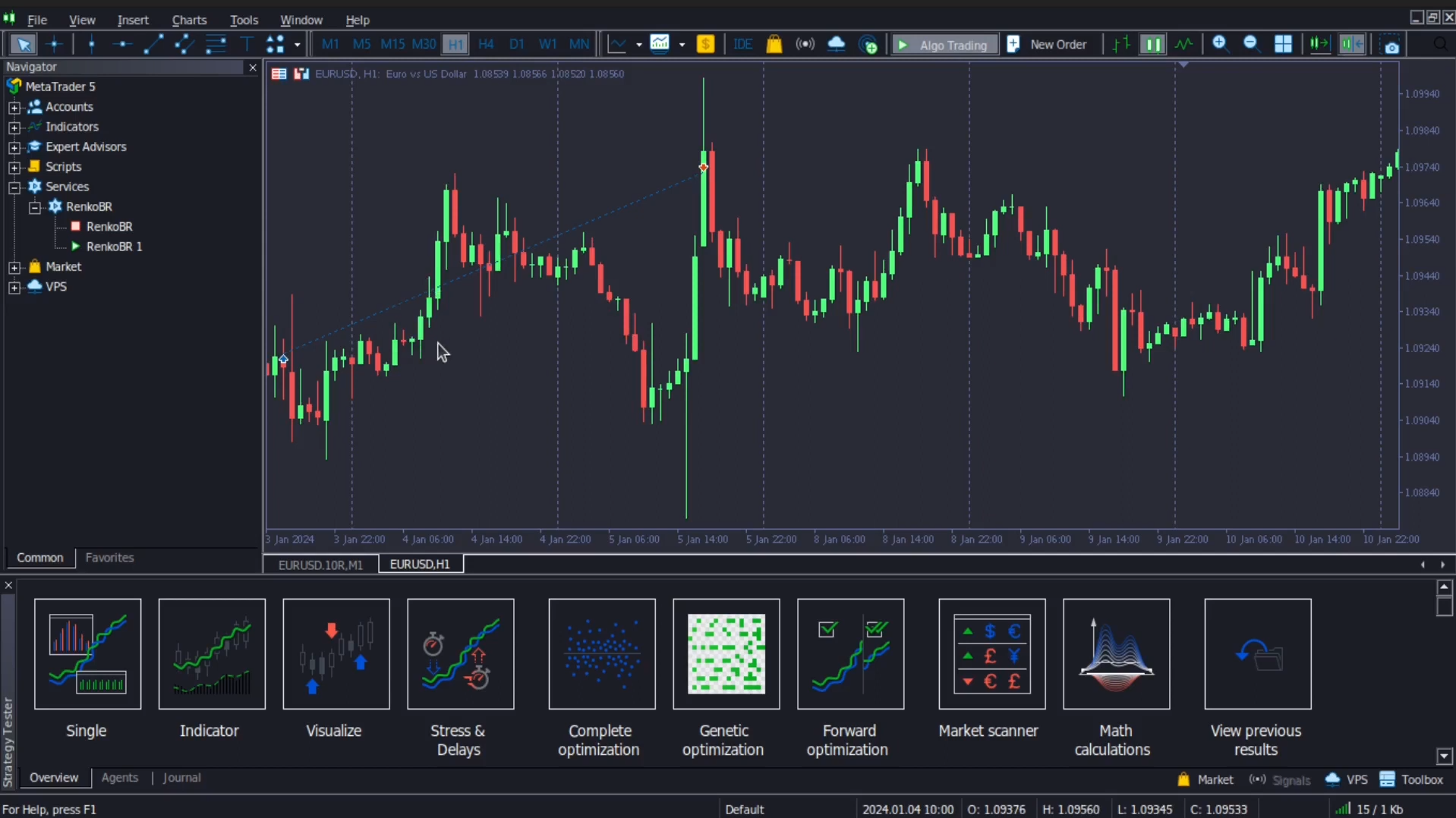
Task: Select the equidistant channel tool
Action: point(184,44)
